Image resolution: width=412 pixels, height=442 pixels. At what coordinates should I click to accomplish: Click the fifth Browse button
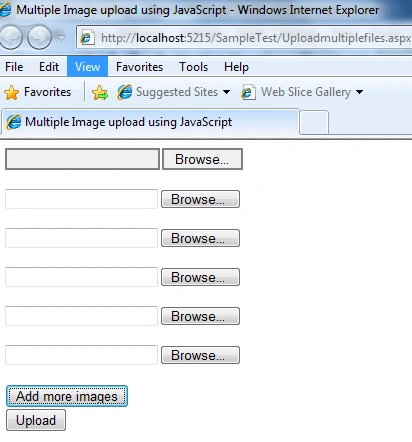click(x=200, y=316)
